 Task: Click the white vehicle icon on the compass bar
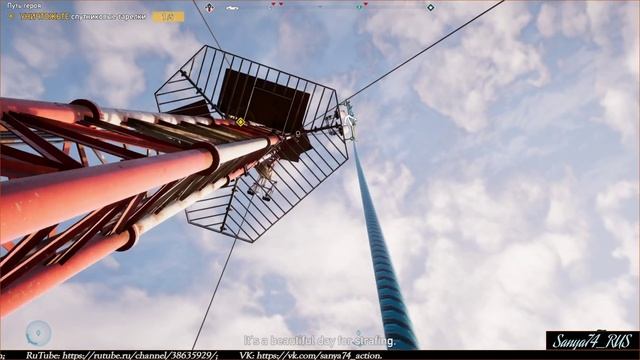[232, 8]
